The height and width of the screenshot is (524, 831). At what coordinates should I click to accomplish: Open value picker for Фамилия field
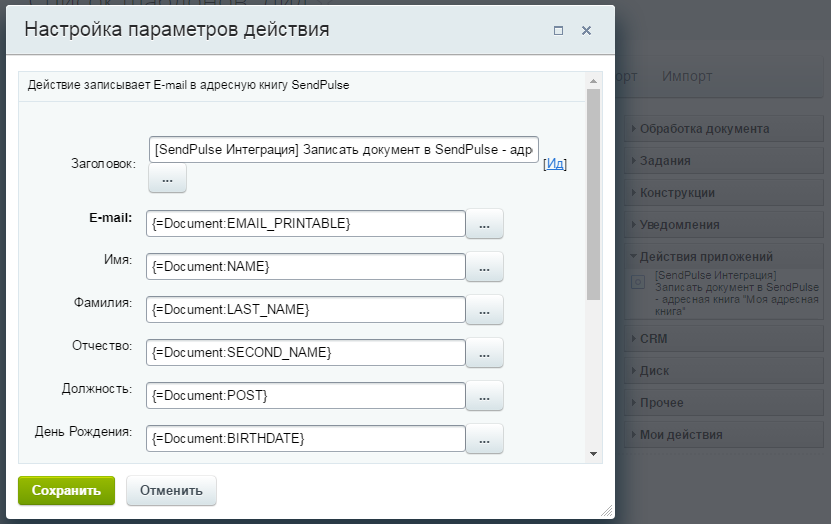tap(484, 310)
